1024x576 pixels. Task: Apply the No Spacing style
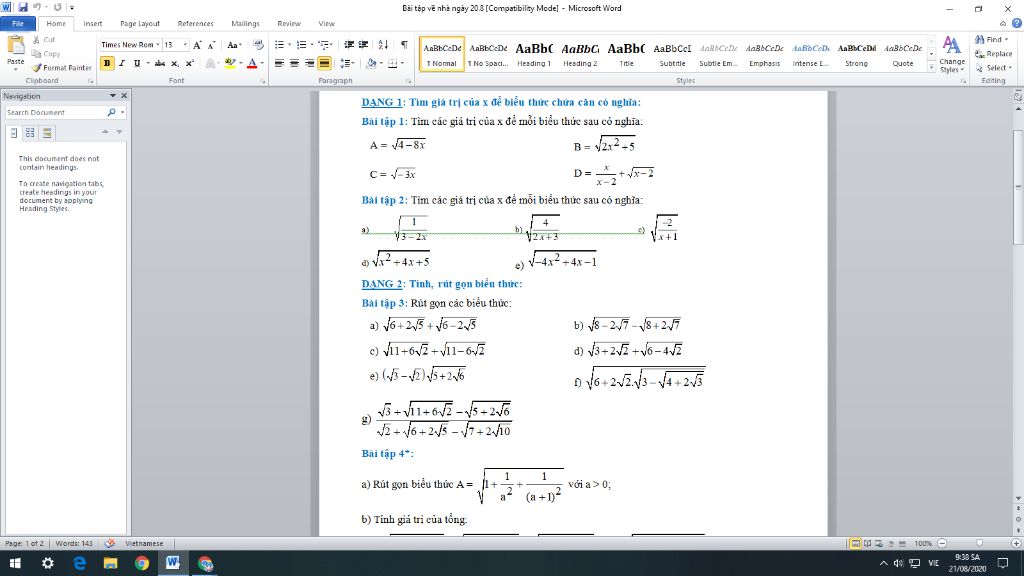pos(488,54)
